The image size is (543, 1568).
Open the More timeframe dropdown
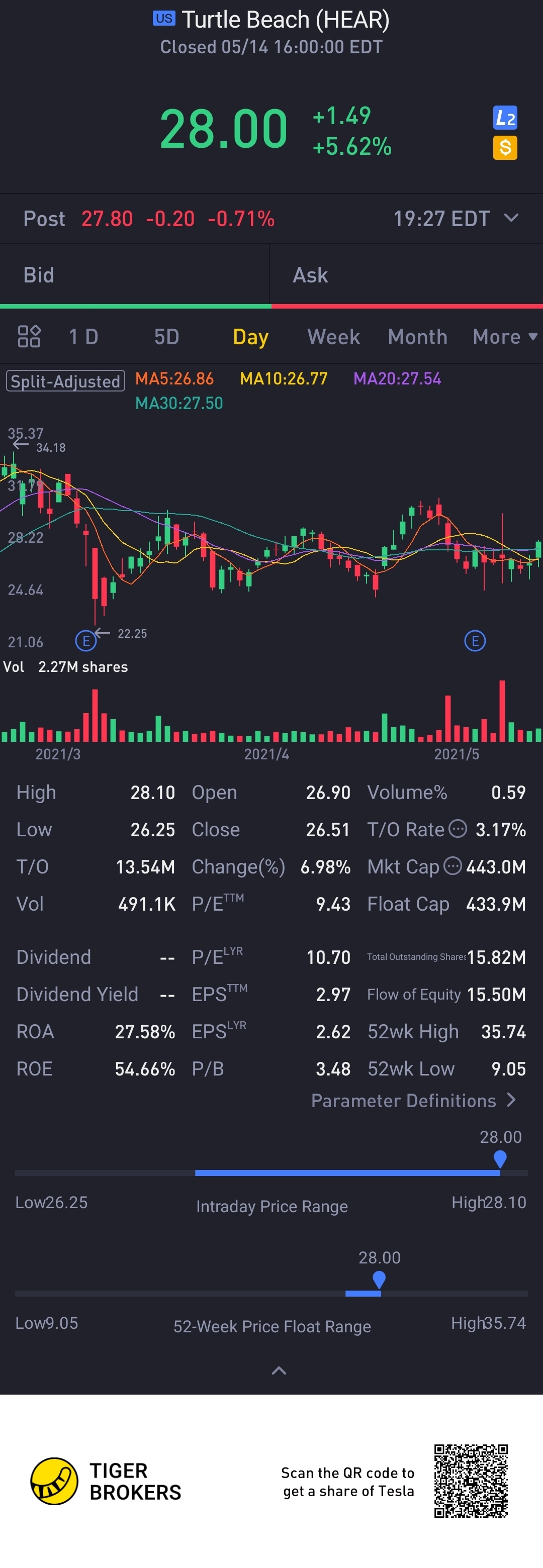tap(505, 337)
